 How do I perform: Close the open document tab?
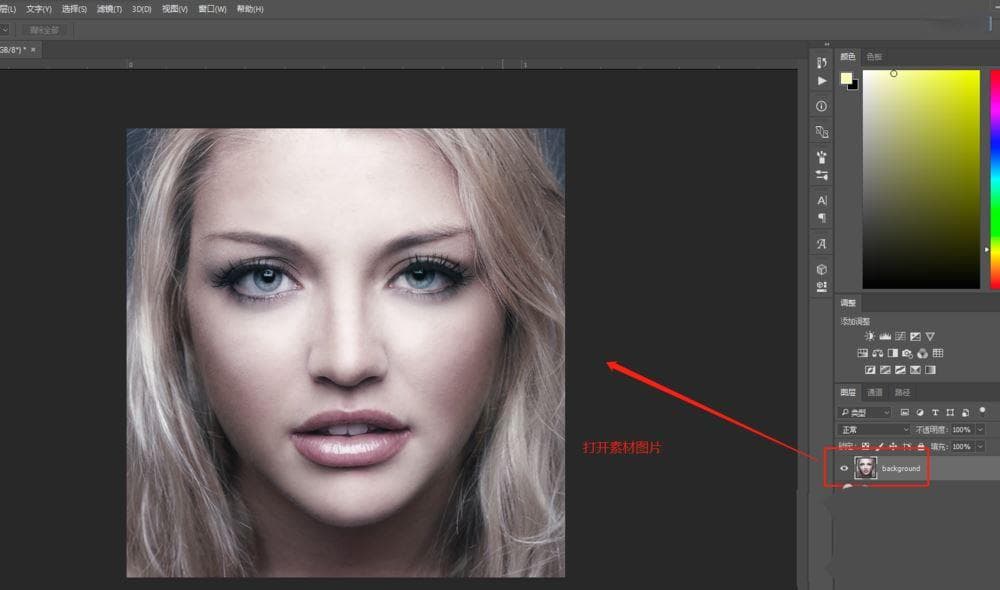click(x=33, y=50)
